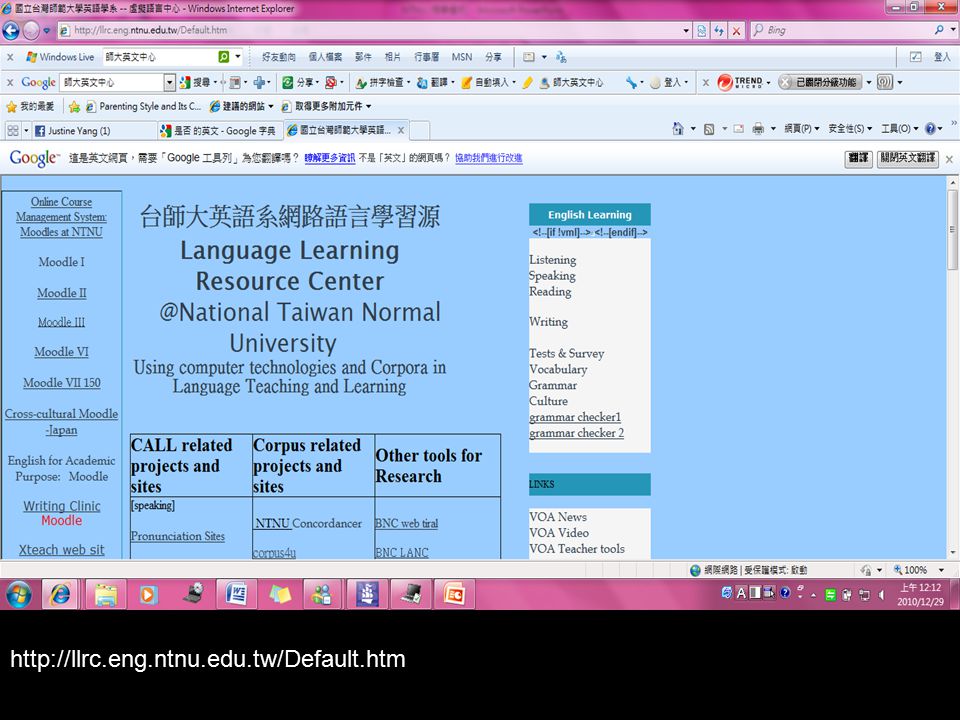Viewport: 960px width, 720px height.
Task: Click the RSS feeds icon
Action: (709, 129)
